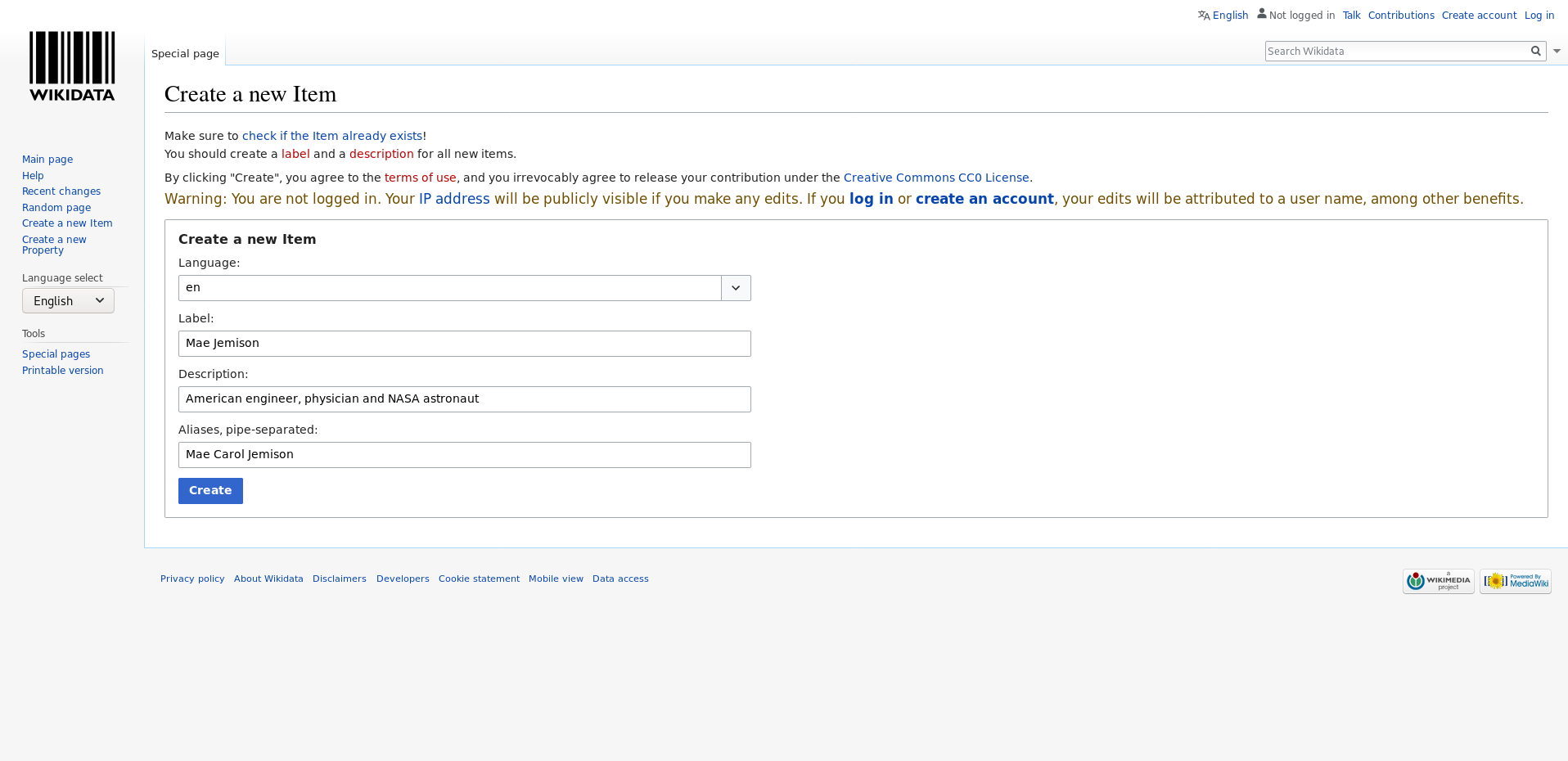Screen dimensions: 1568x761
Task: Open Special pages under Tools
Action: [56, 354]
